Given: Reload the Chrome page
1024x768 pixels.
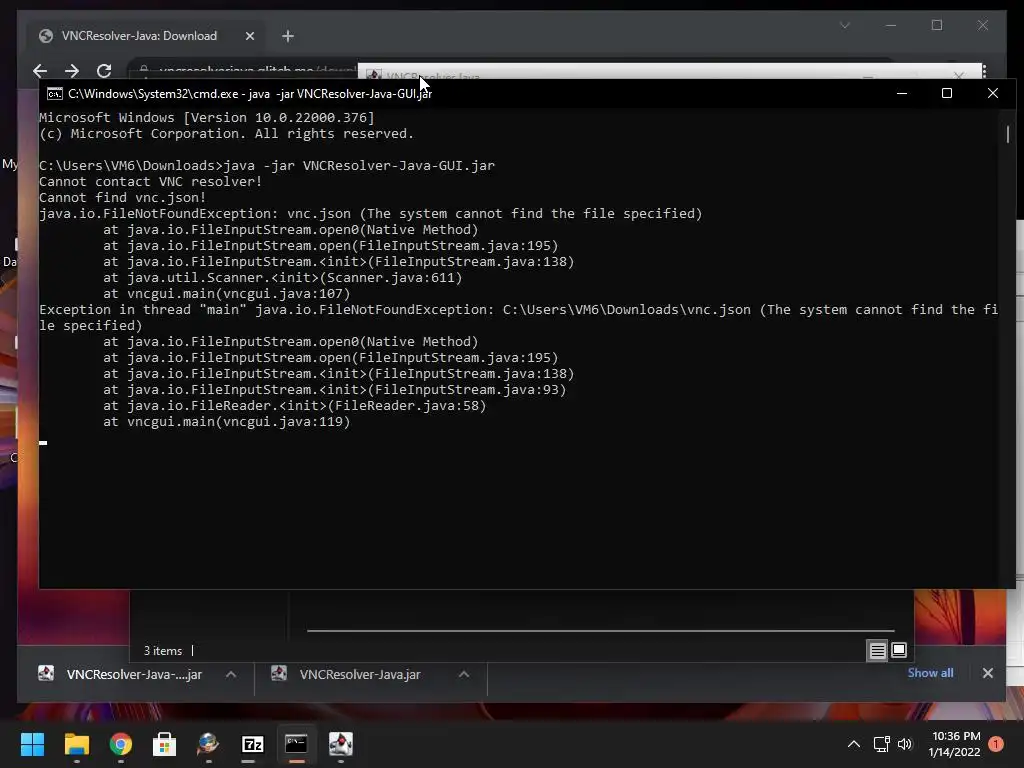Looking at the screenshot, I should (104, 71).
